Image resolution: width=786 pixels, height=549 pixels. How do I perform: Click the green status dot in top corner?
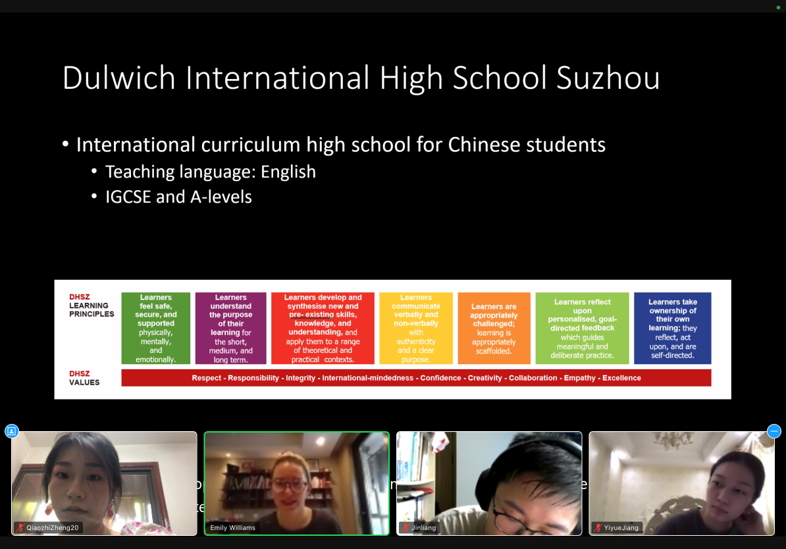778,8
